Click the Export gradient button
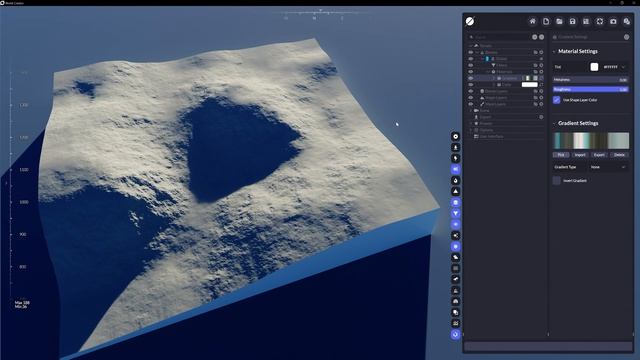640x360 pixels. 599,155
